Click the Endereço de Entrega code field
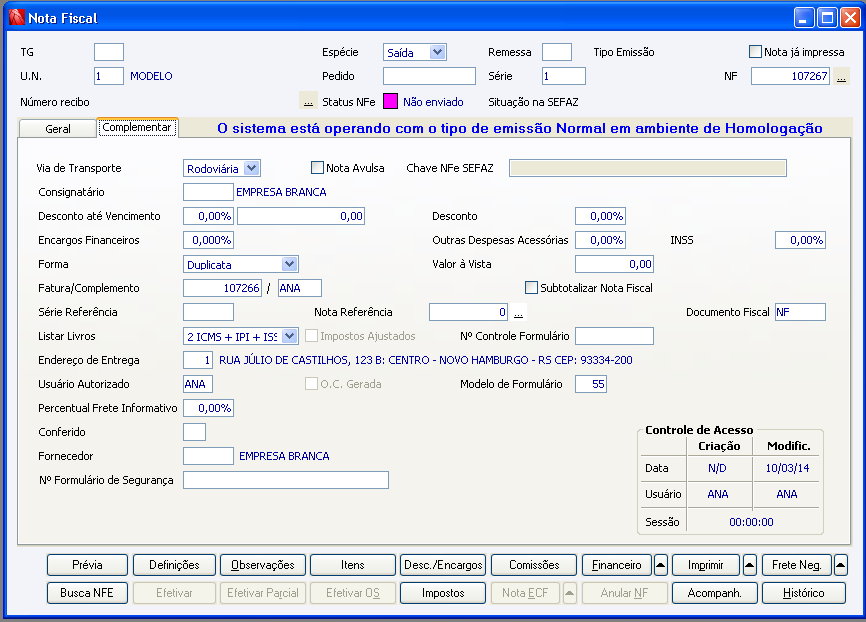The image size is (866, 622). (x=198, y=360)
